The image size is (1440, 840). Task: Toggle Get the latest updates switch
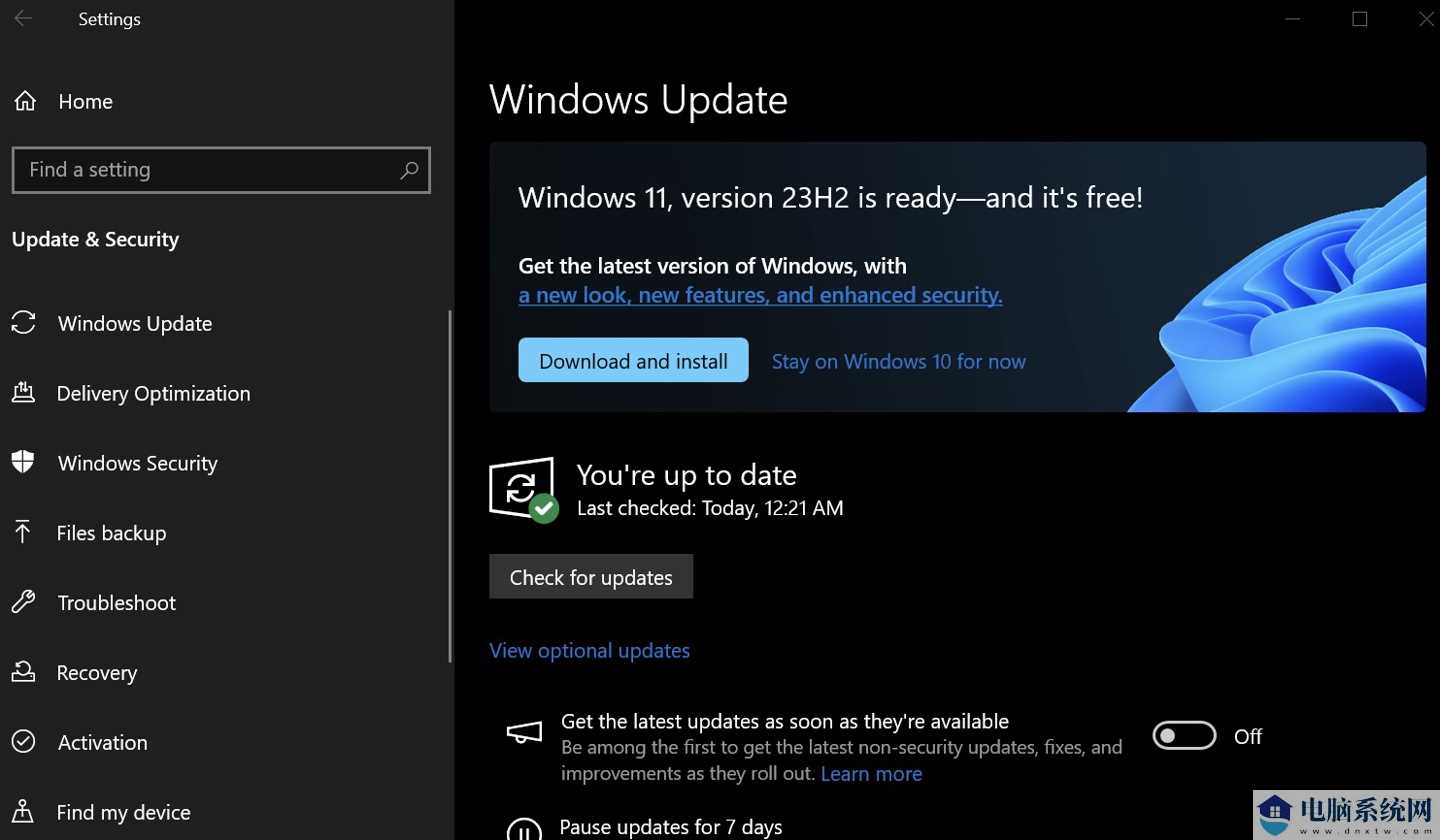pyautogui.click(x=1184, y=736)
